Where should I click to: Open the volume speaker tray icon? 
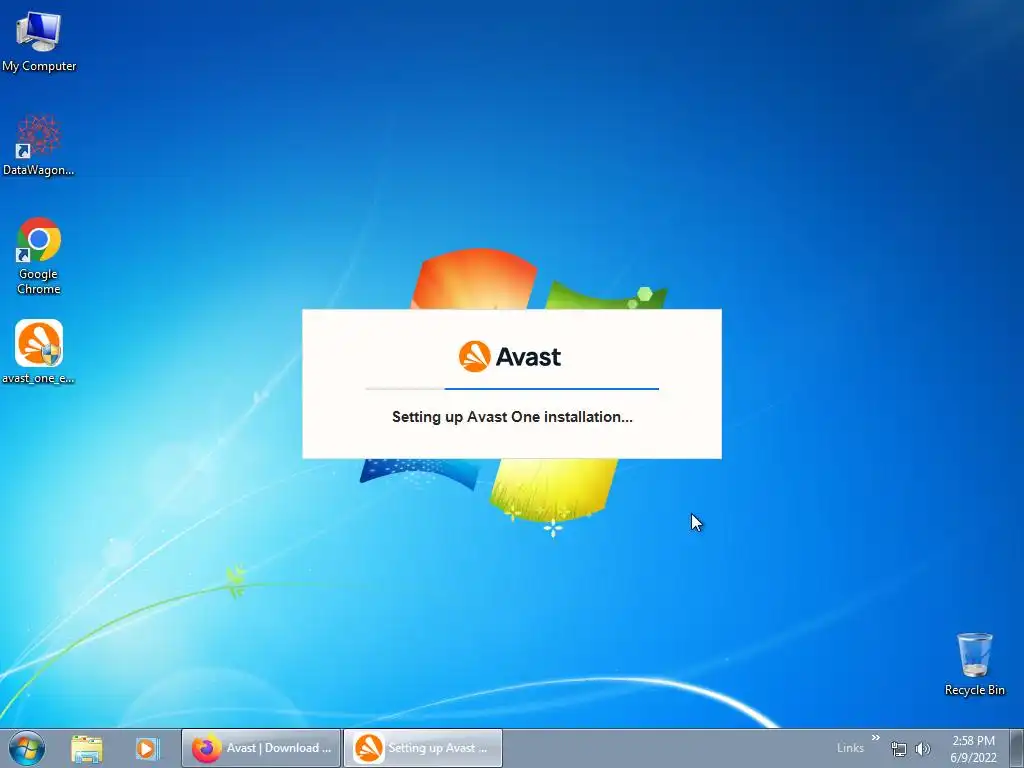coord(923,749)
